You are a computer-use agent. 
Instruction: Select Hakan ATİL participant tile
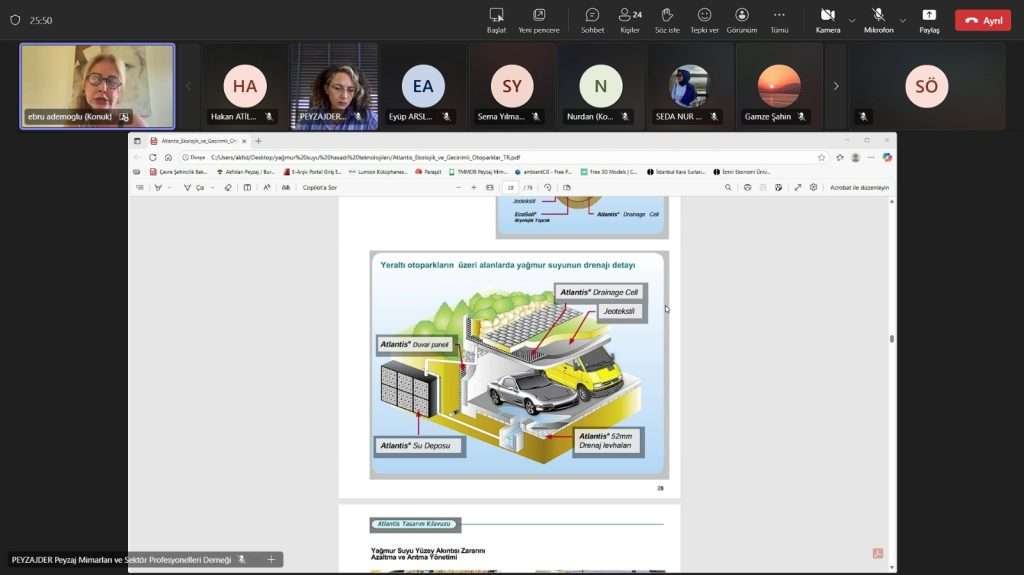click(245, 86)
